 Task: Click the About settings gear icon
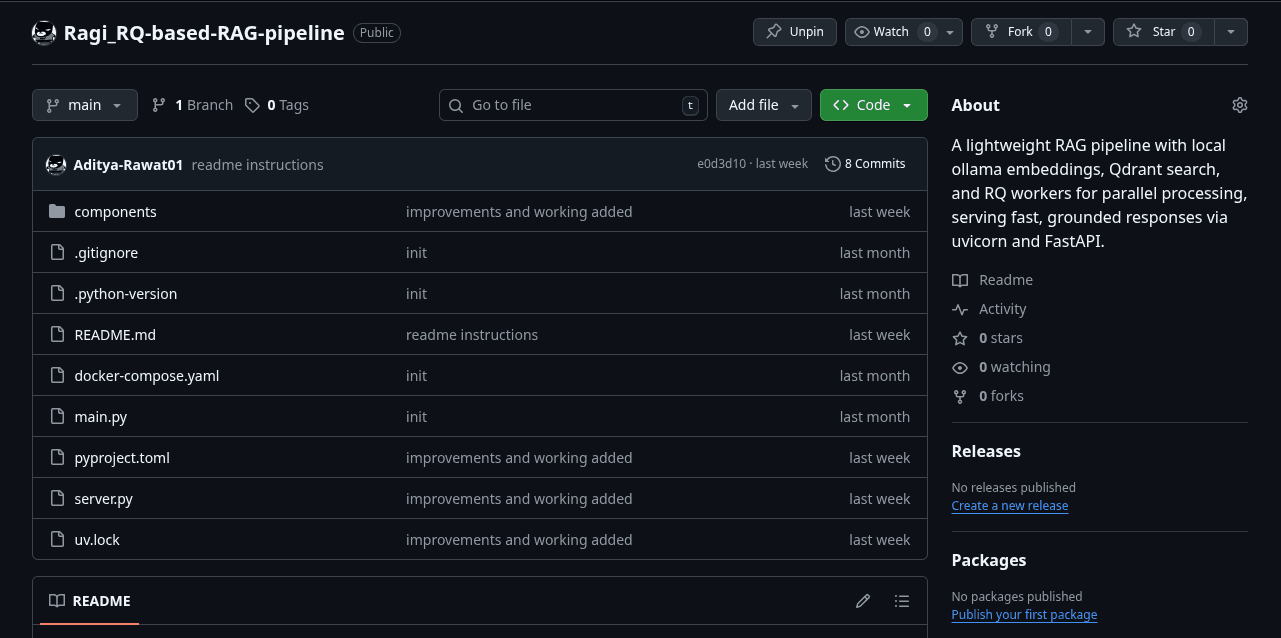[x=1240, y=105]
